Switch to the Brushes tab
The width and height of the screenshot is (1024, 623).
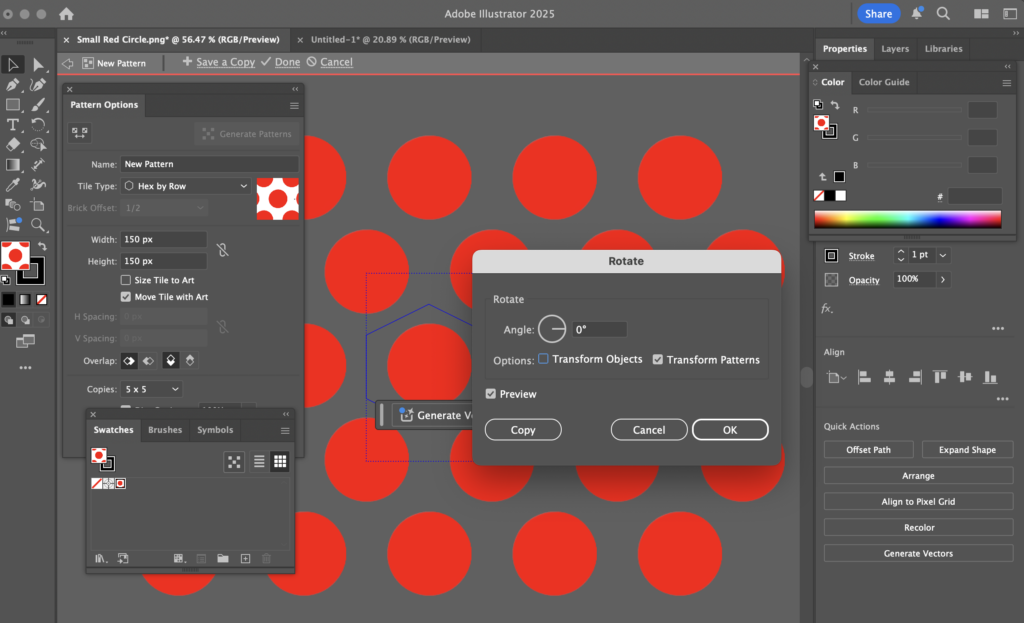tap(164, 430)
